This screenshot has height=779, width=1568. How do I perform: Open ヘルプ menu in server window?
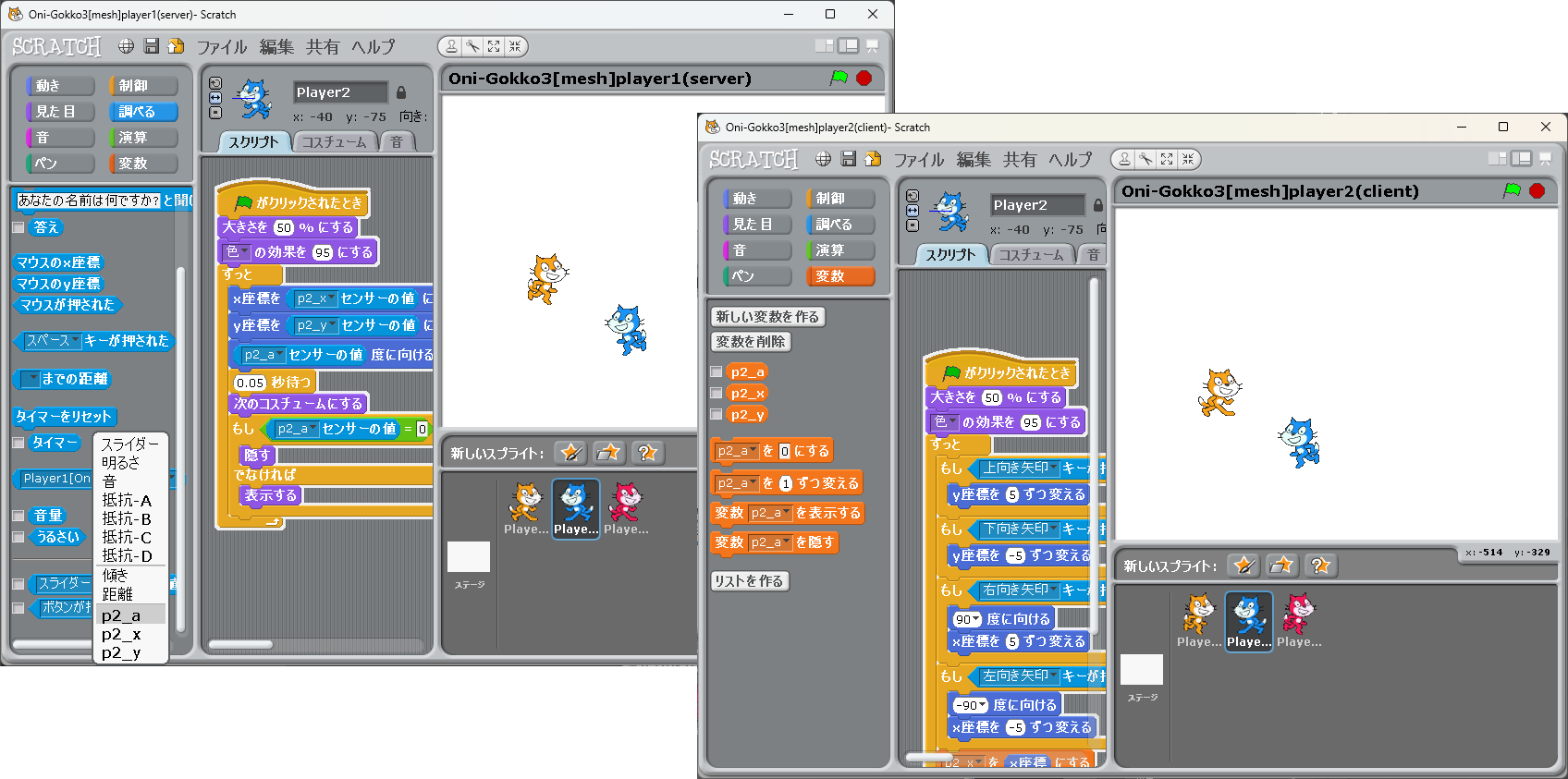pos(374,47)
